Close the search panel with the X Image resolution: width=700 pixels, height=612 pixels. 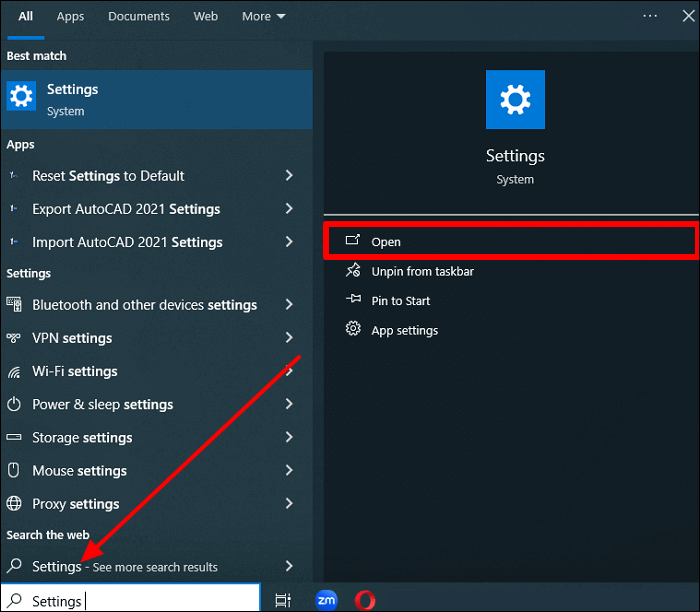coord(688,16)
